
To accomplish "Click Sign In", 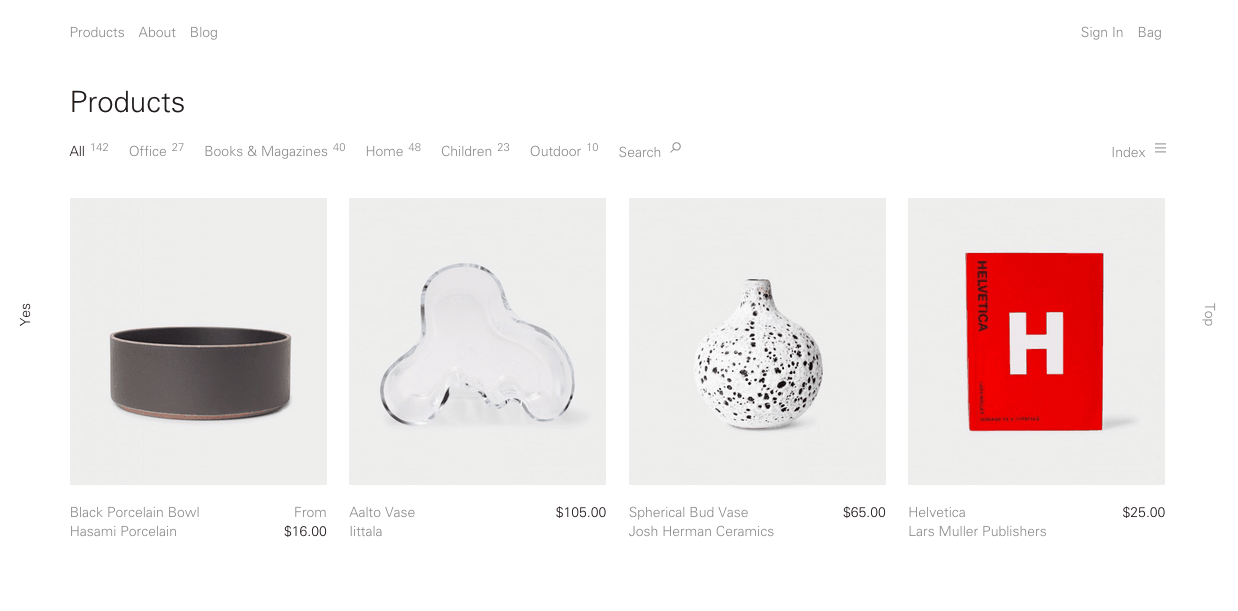I will tap(1102, 32).
